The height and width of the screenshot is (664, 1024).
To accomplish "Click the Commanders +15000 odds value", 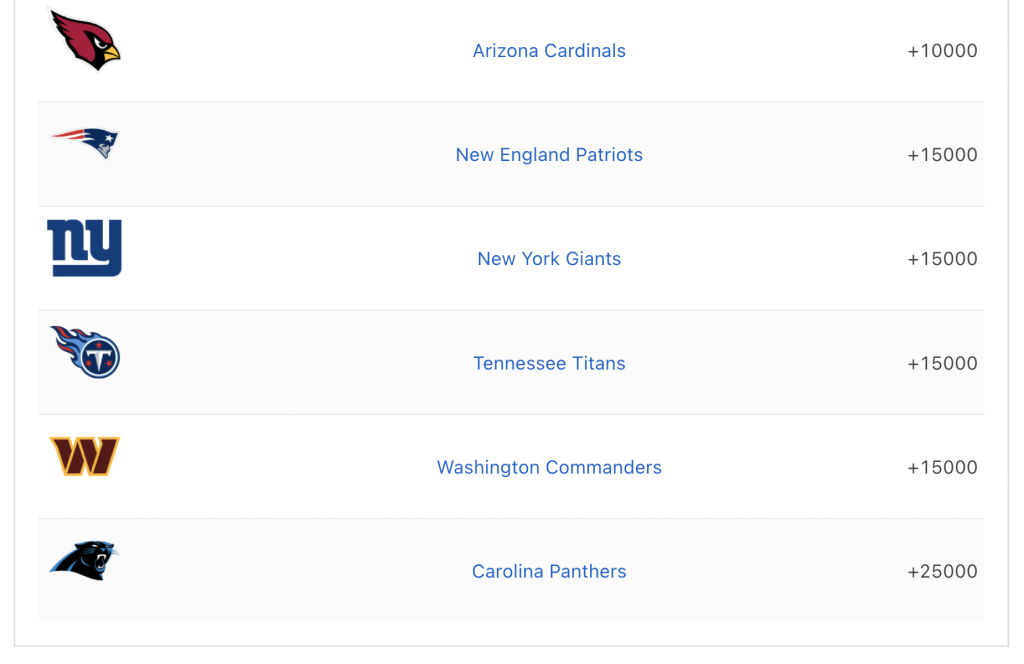I will [942, 467].
